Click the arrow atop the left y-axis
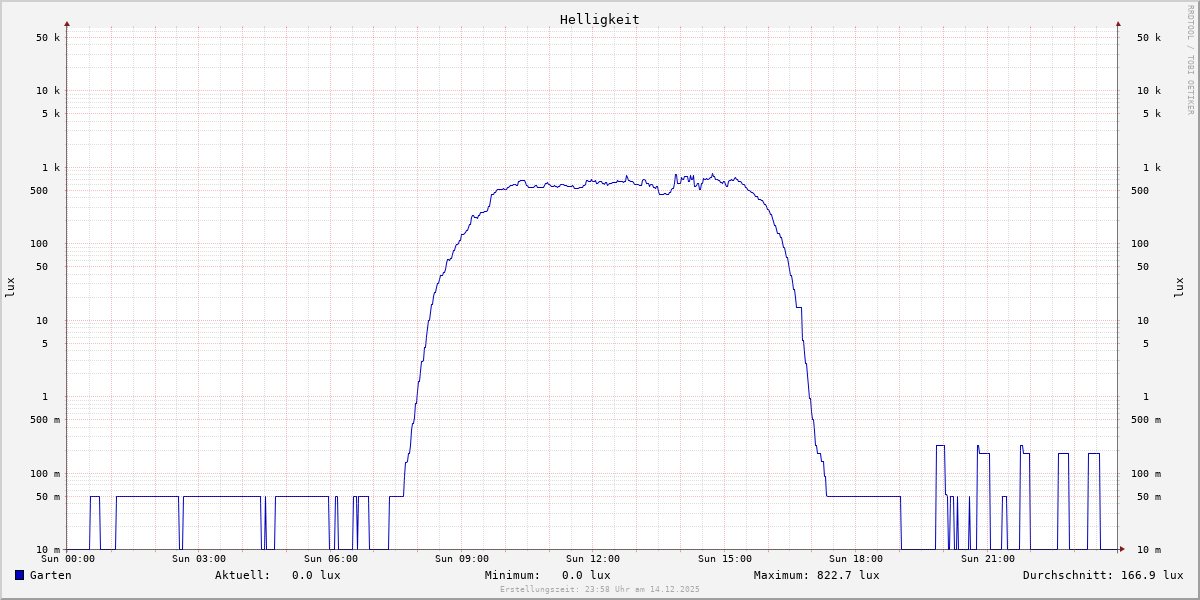Viewport: 1200px width, 600px height. 67,23
